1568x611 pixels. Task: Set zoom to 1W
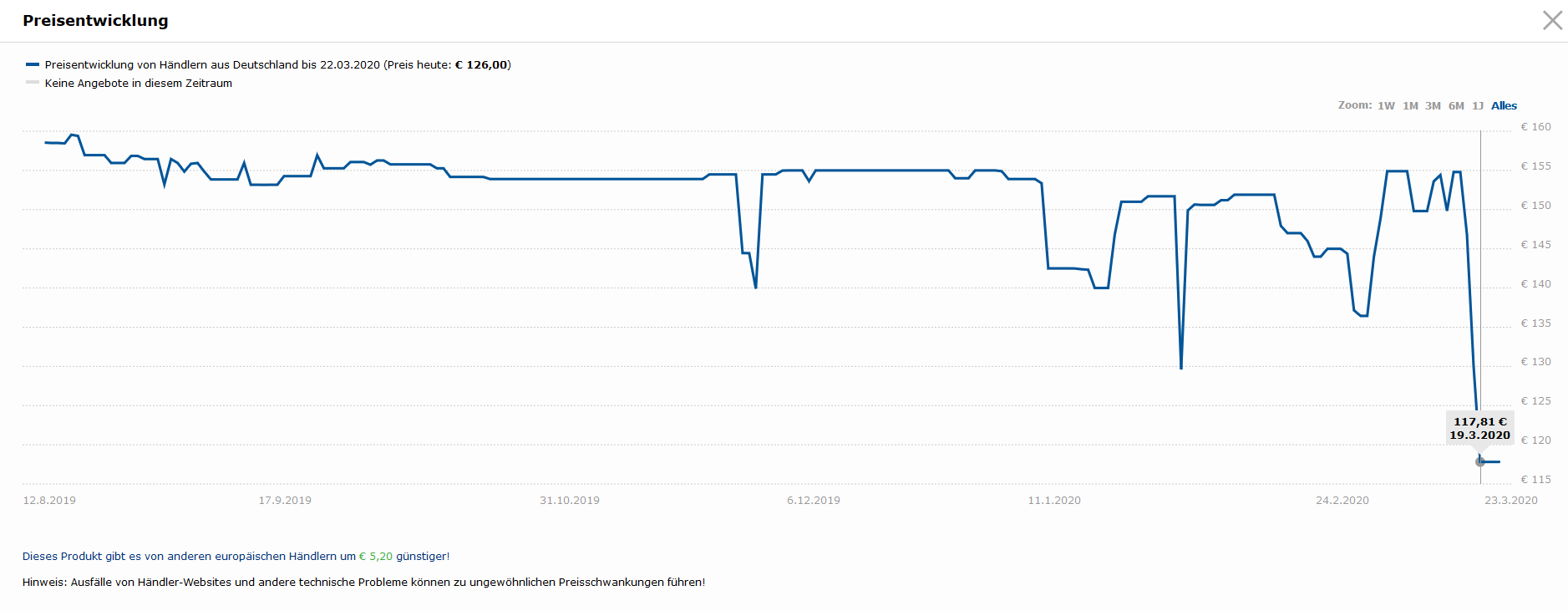click(1386, 106)
